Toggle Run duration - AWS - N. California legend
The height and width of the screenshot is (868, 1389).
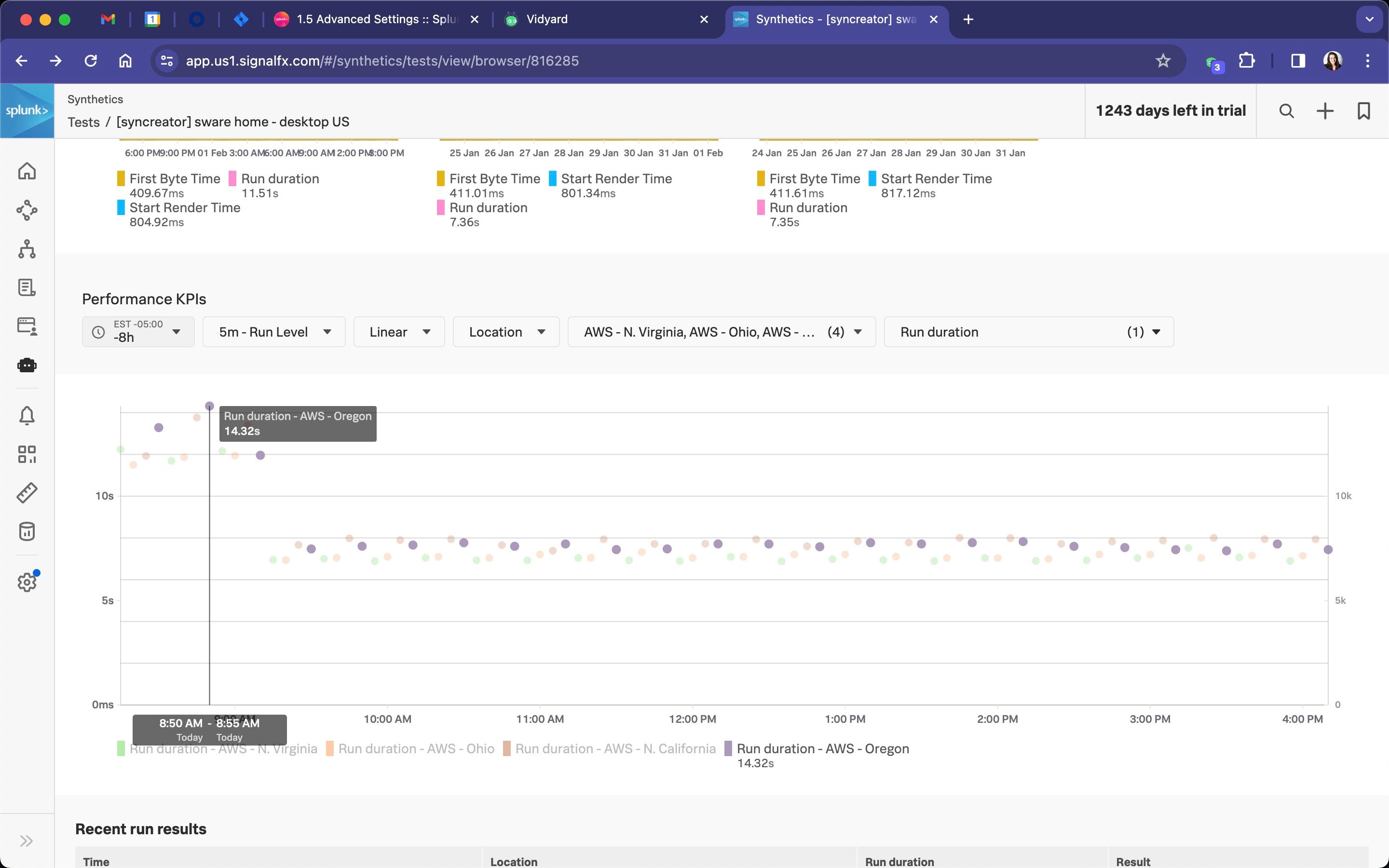(x=615, y=748)
